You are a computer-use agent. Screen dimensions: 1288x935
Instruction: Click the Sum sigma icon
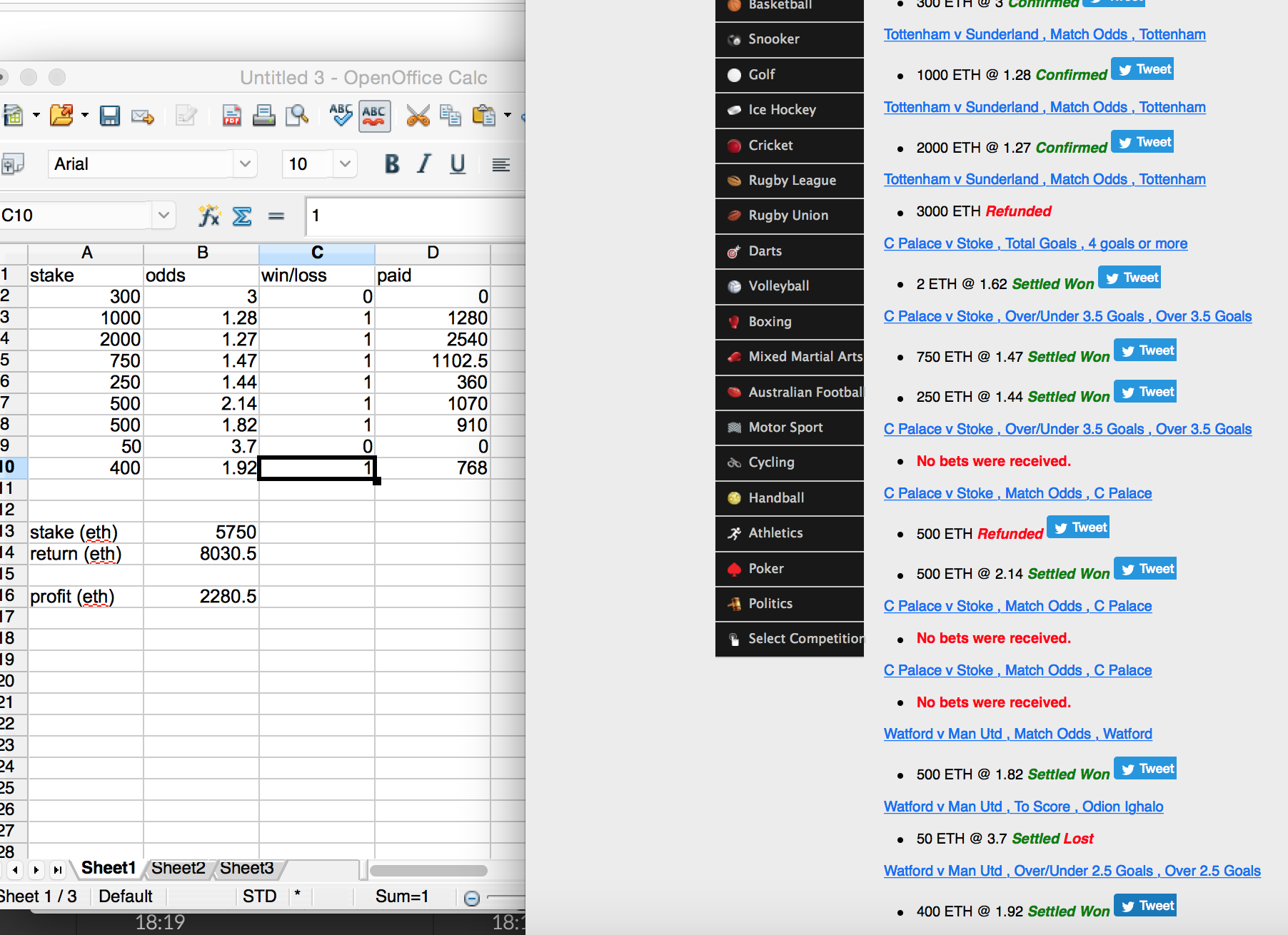click(242, 216)
